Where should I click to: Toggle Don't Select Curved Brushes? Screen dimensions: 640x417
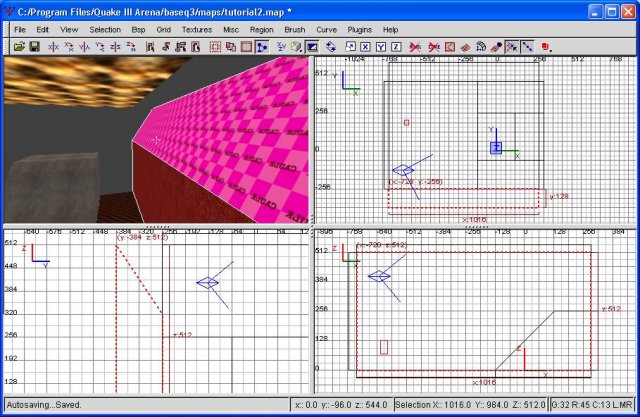[x=434, y=47]
